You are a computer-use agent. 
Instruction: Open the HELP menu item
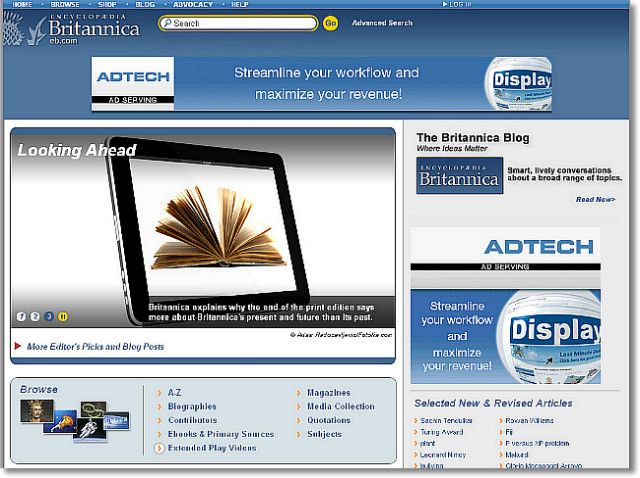tap(240, 4)
